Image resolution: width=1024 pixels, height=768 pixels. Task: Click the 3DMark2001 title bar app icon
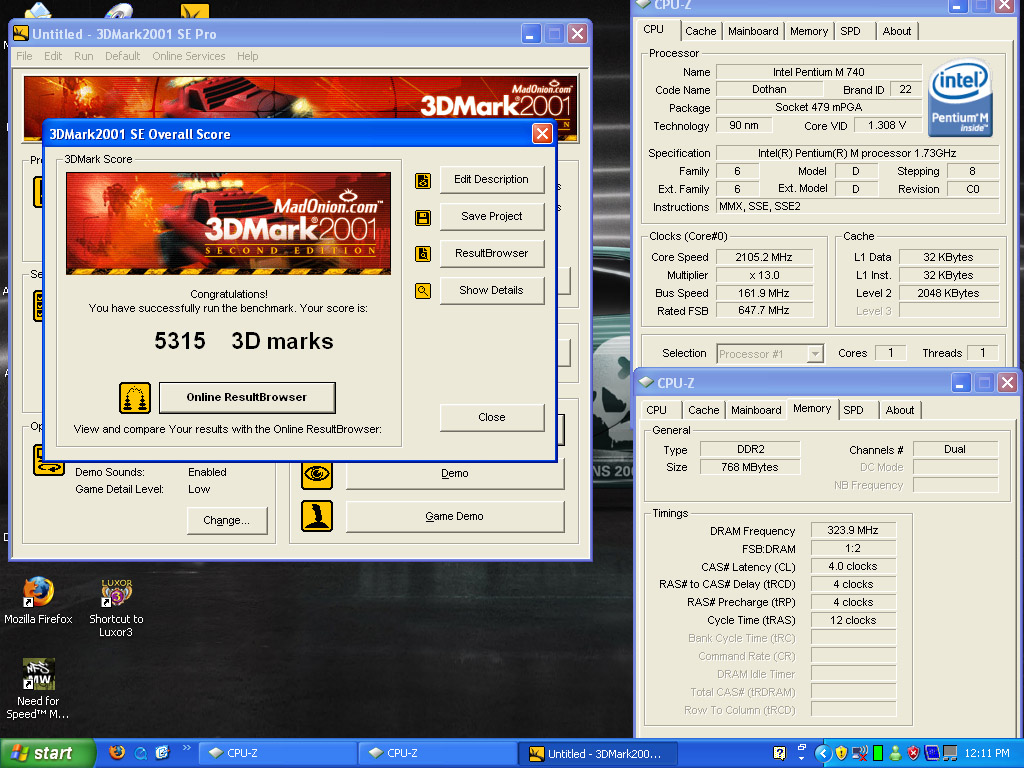[x=21, y=33]
